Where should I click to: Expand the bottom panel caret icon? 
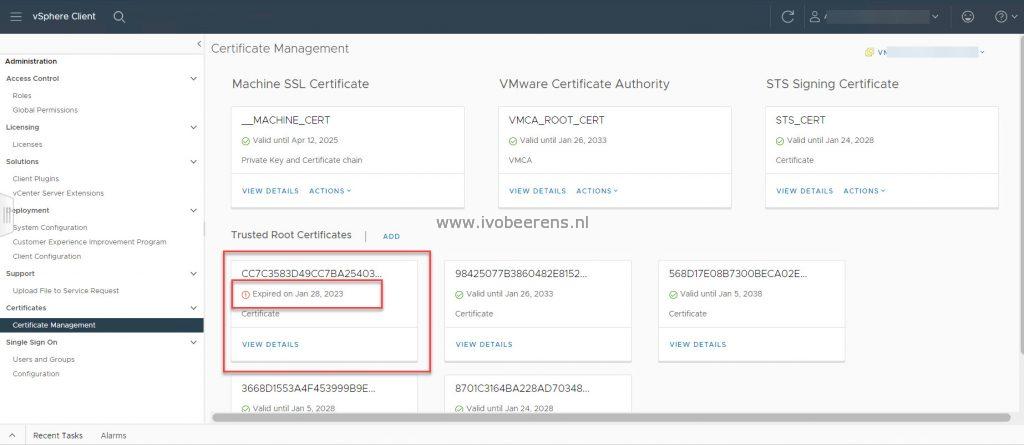tap(12, 435)
